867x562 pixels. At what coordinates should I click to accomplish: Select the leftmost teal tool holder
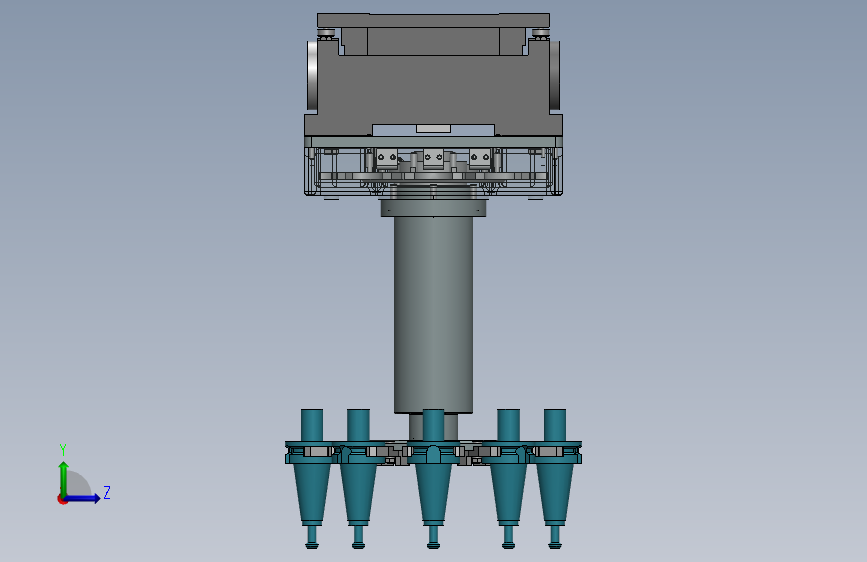[x=311, y=479]
